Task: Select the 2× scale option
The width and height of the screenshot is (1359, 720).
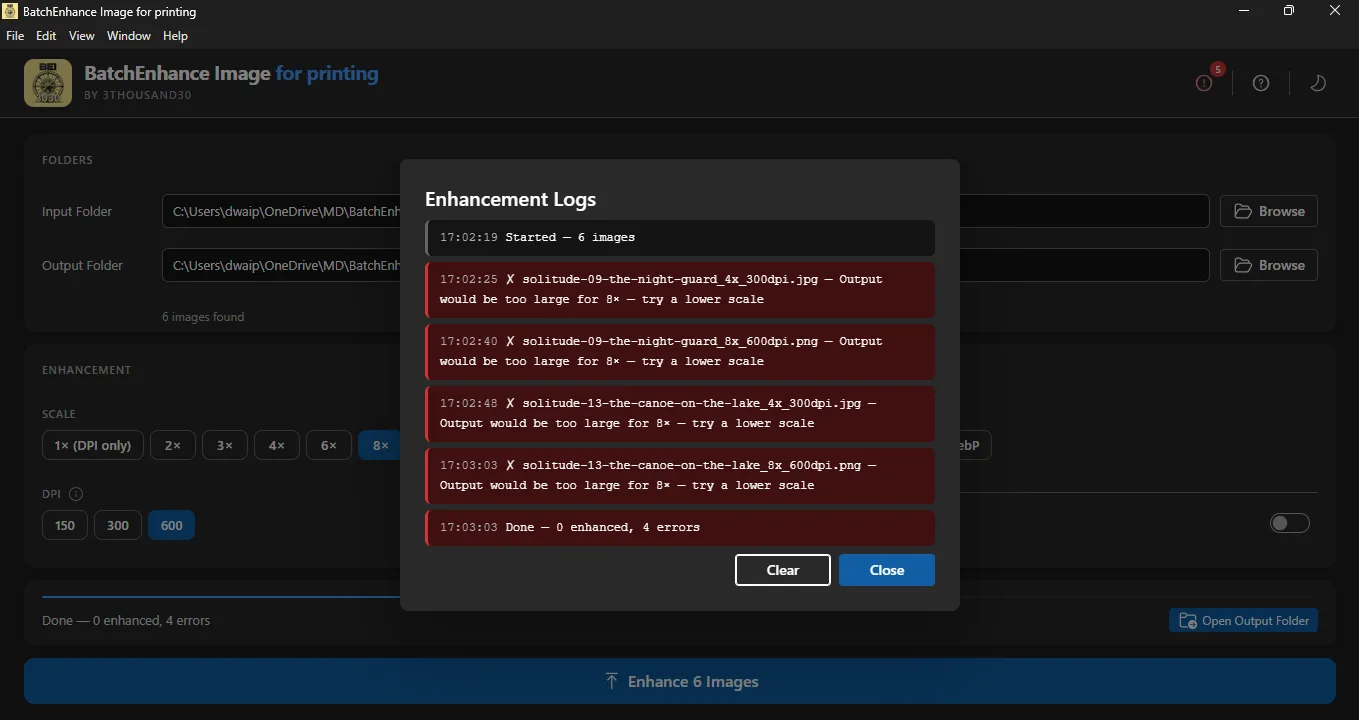Action: click(x=173, y=445)
